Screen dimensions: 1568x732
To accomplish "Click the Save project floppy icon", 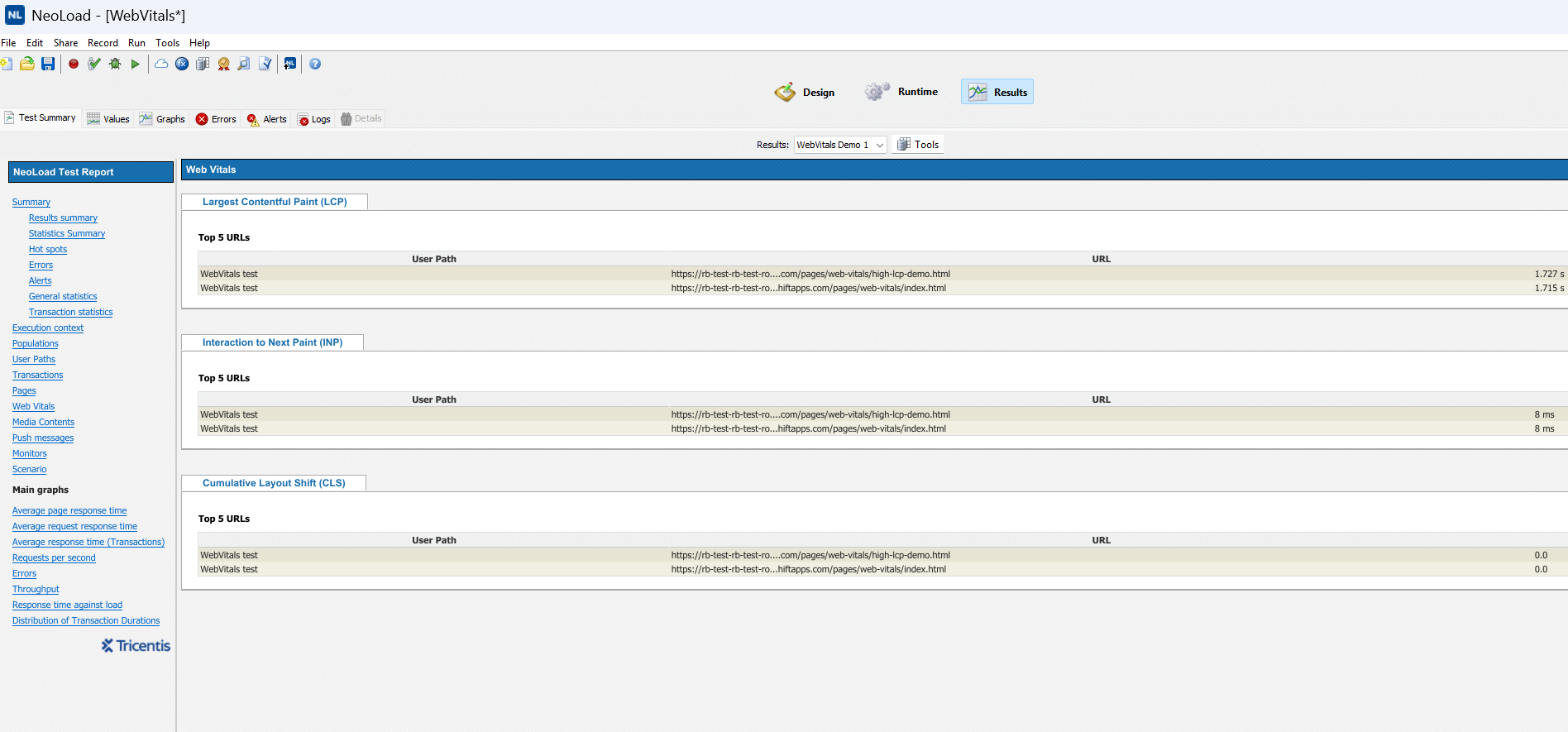I will tap(48, 64).
